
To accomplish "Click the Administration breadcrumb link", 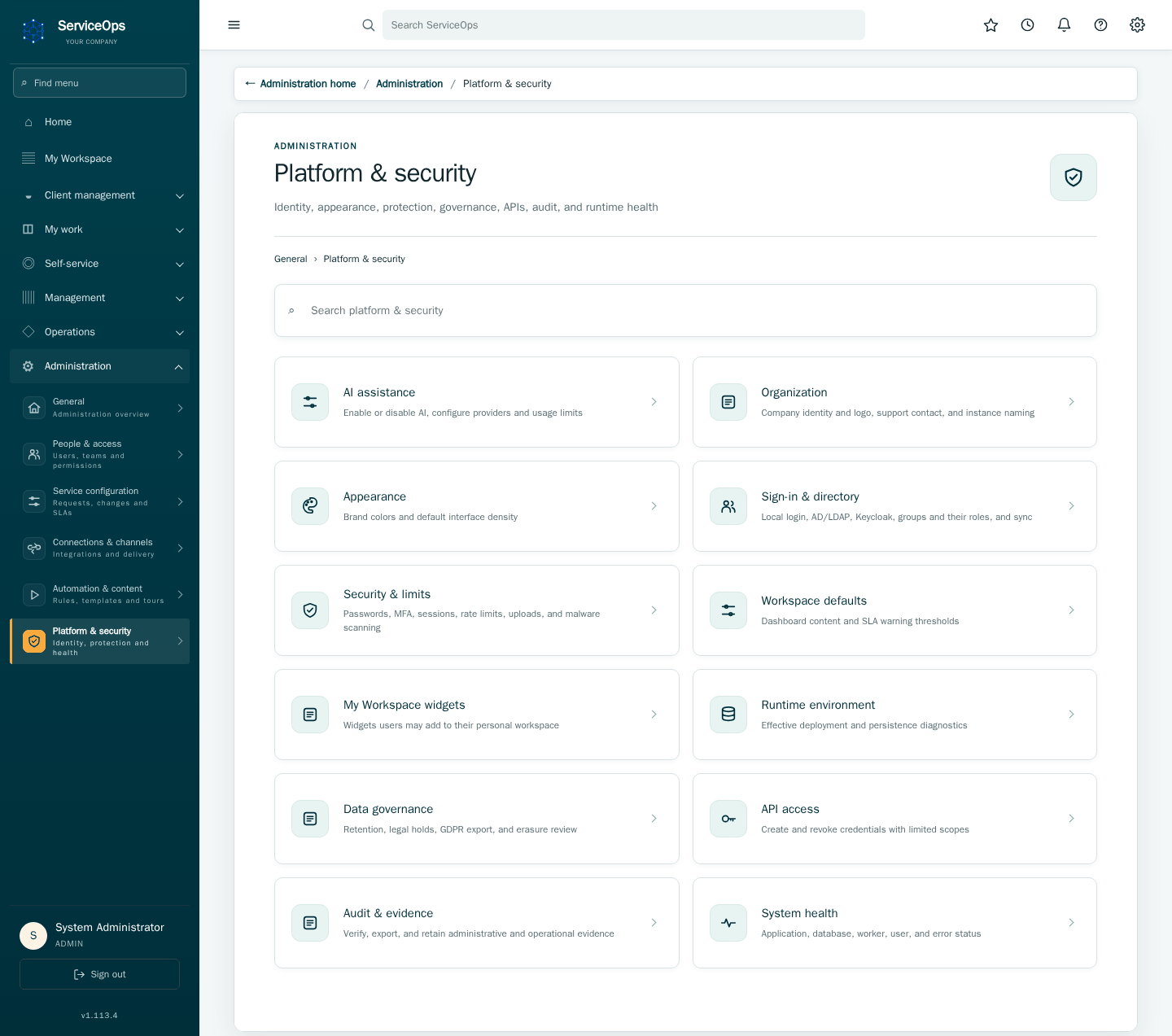I will coord(409,84).
